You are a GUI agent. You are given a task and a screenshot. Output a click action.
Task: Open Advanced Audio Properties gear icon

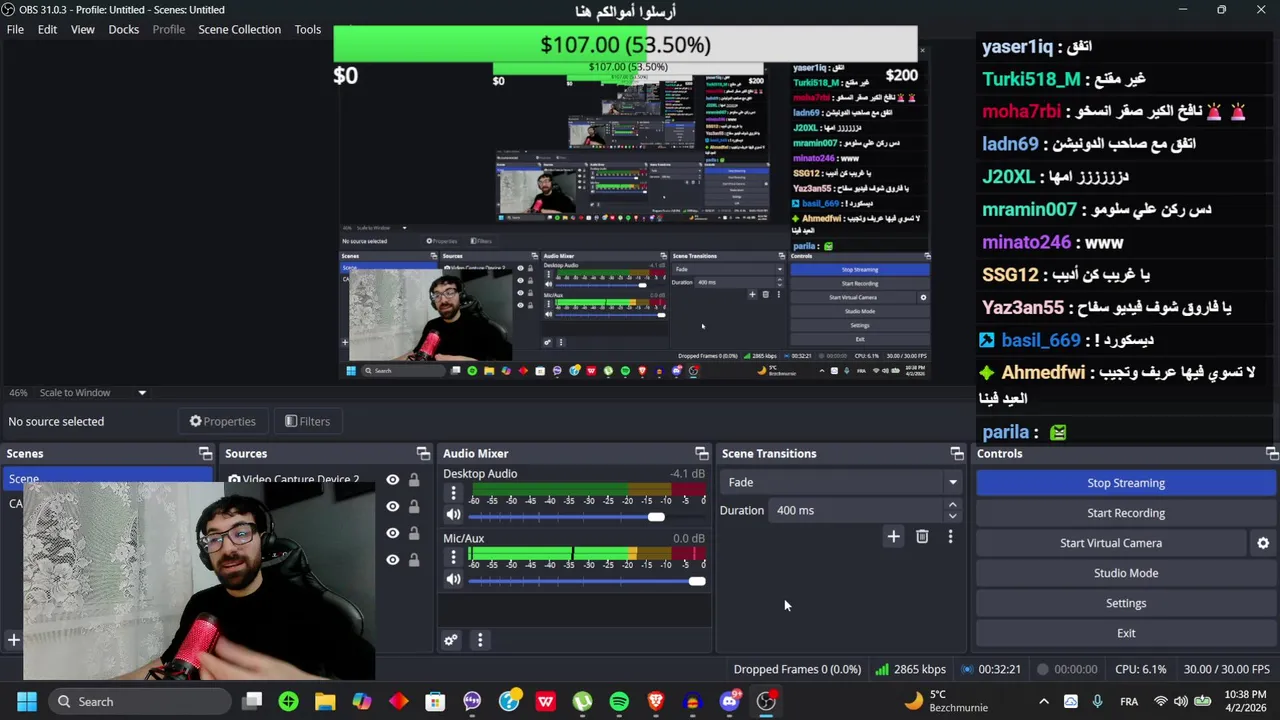451,640
